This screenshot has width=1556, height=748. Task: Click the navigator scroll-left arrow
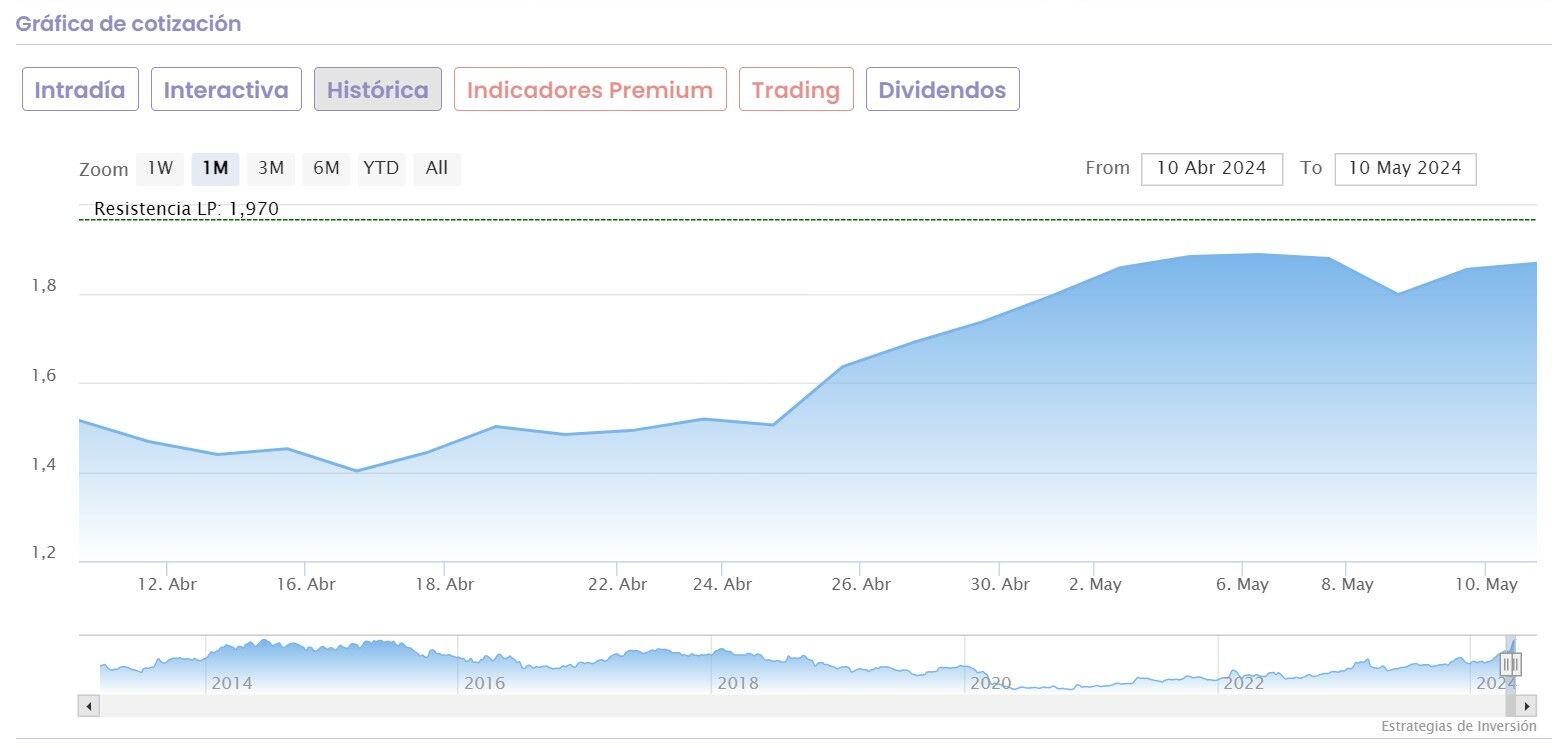(88, 706)
